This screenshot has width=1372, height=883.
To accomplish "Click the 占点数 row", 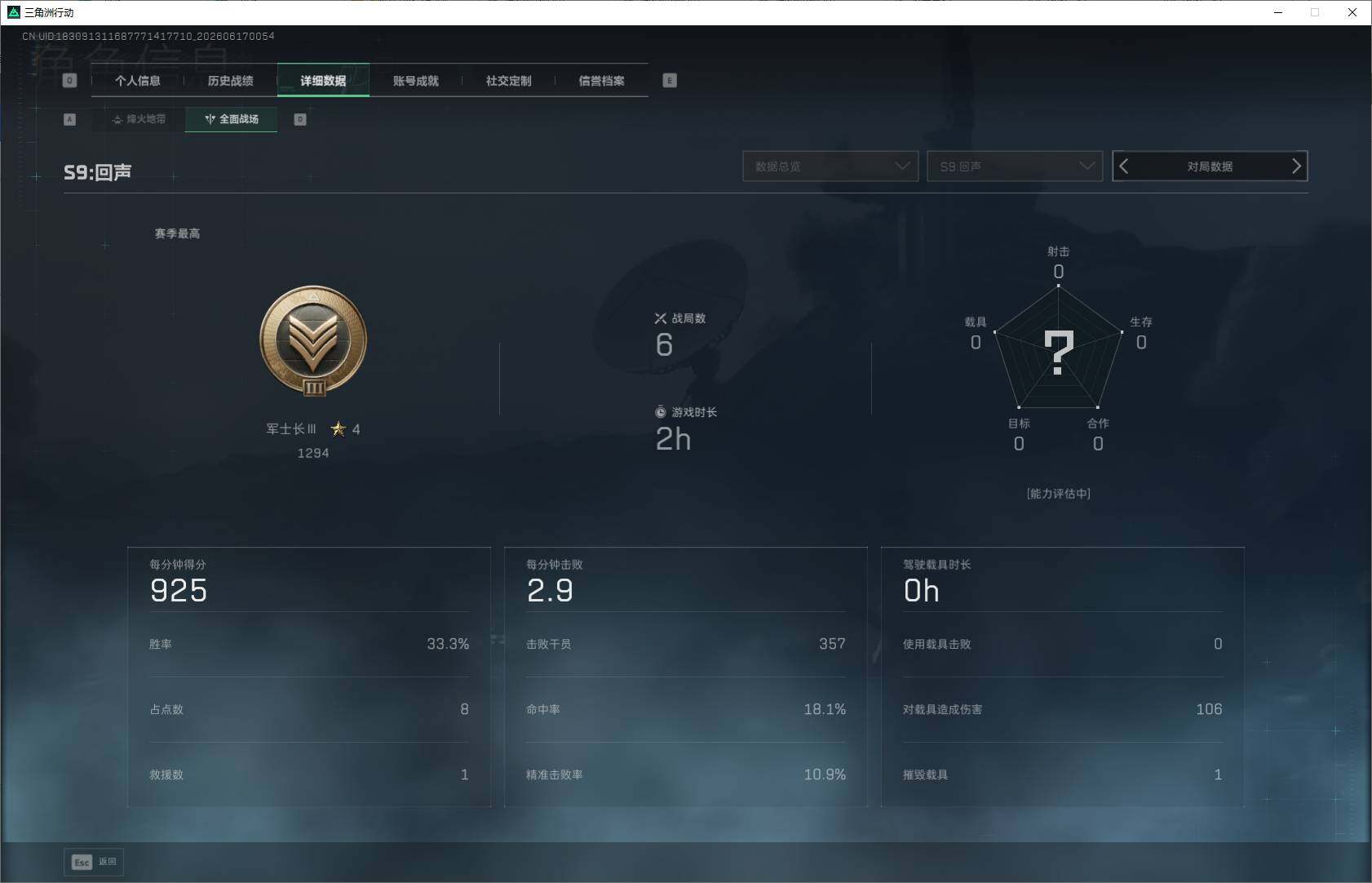I will tap(309, 709).
